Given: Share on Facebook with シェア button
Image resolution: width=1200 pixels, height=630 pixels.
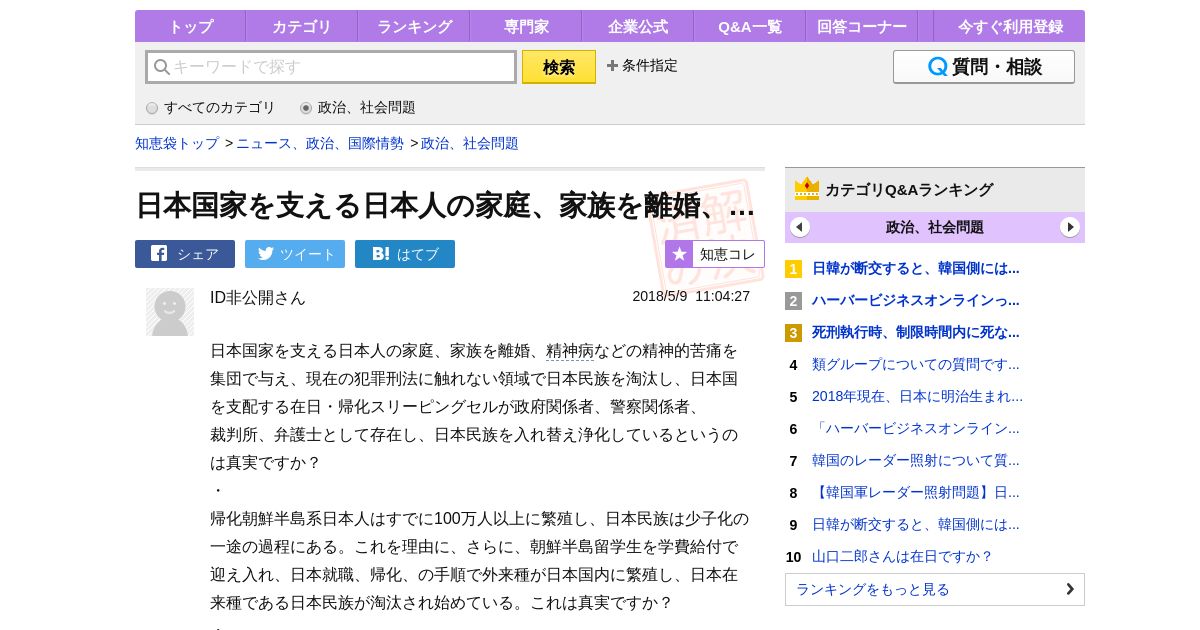Looking at the screenshot, I should click(185, 254).
